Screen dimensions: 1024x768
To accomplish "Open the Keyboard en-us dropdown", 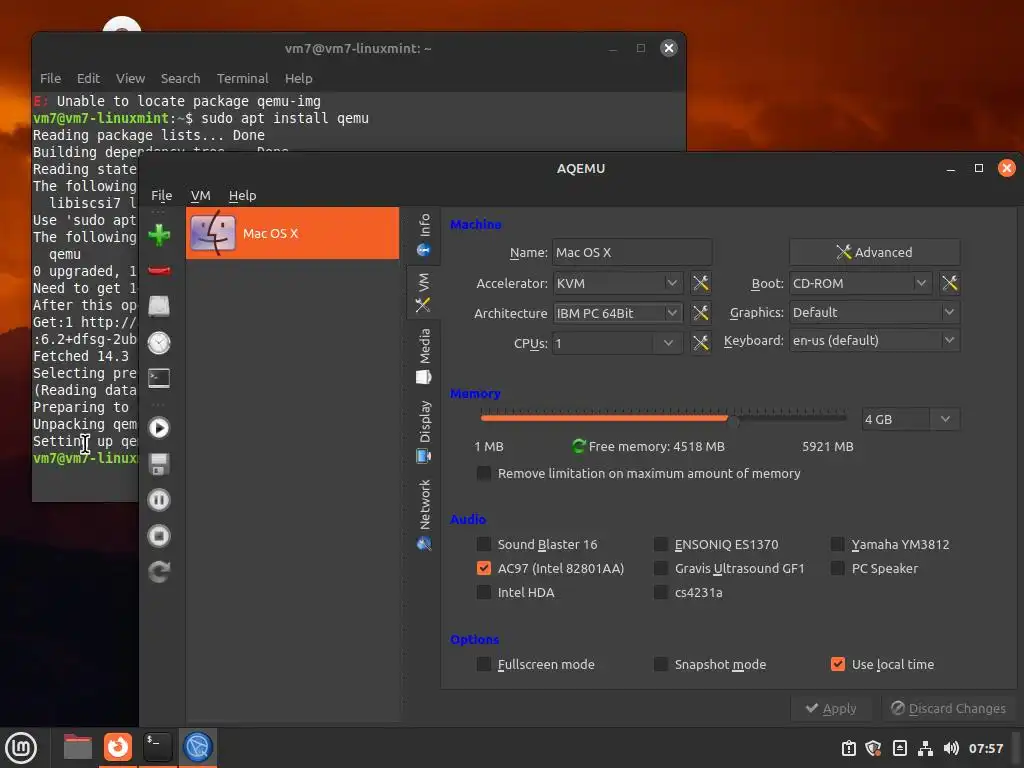I will point(874,340).
